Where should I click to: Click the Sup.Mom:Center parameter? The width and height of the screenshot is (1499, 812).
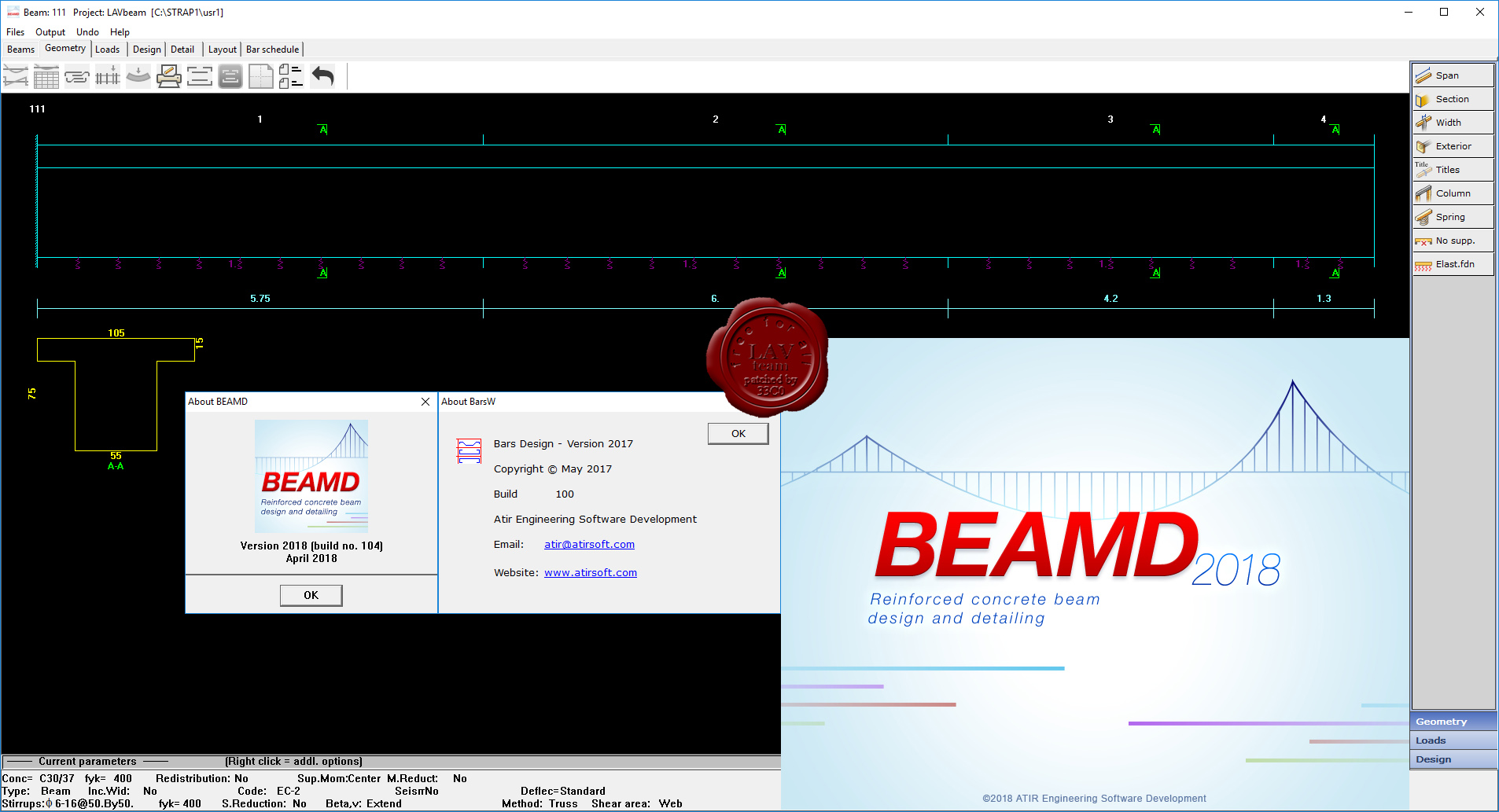[339, 779]
